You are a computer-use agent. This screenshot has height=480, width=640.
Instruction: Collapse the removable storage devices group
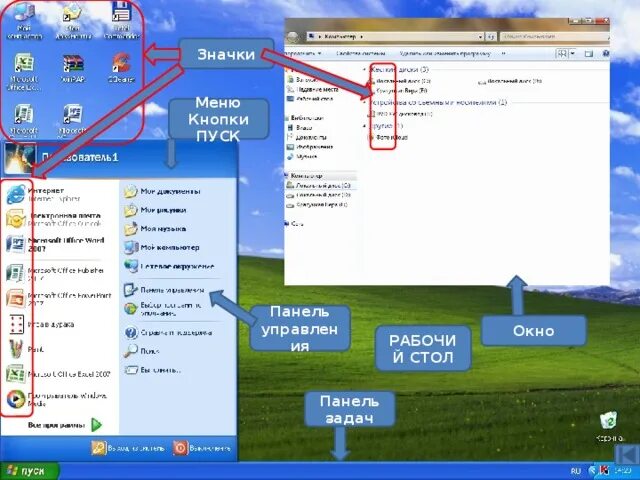coord(365,103)
